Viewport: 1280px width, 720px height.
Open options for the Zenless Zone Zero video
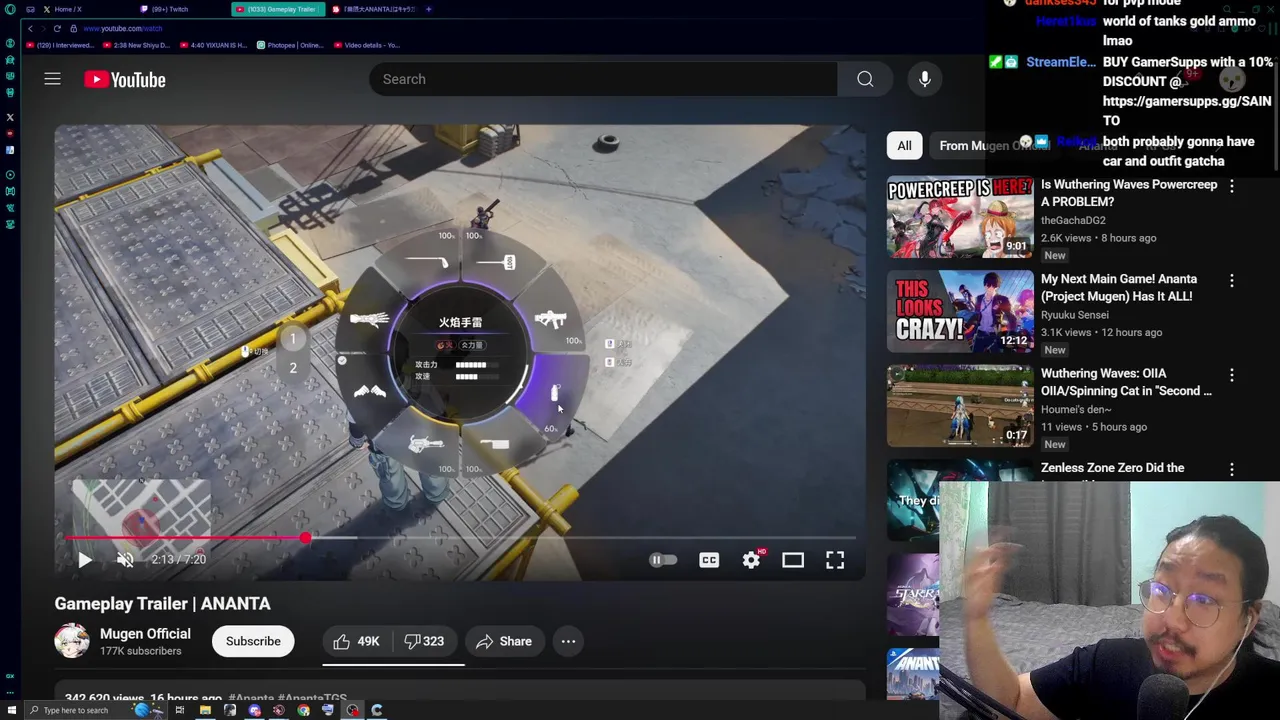[x=1232, y=469]
